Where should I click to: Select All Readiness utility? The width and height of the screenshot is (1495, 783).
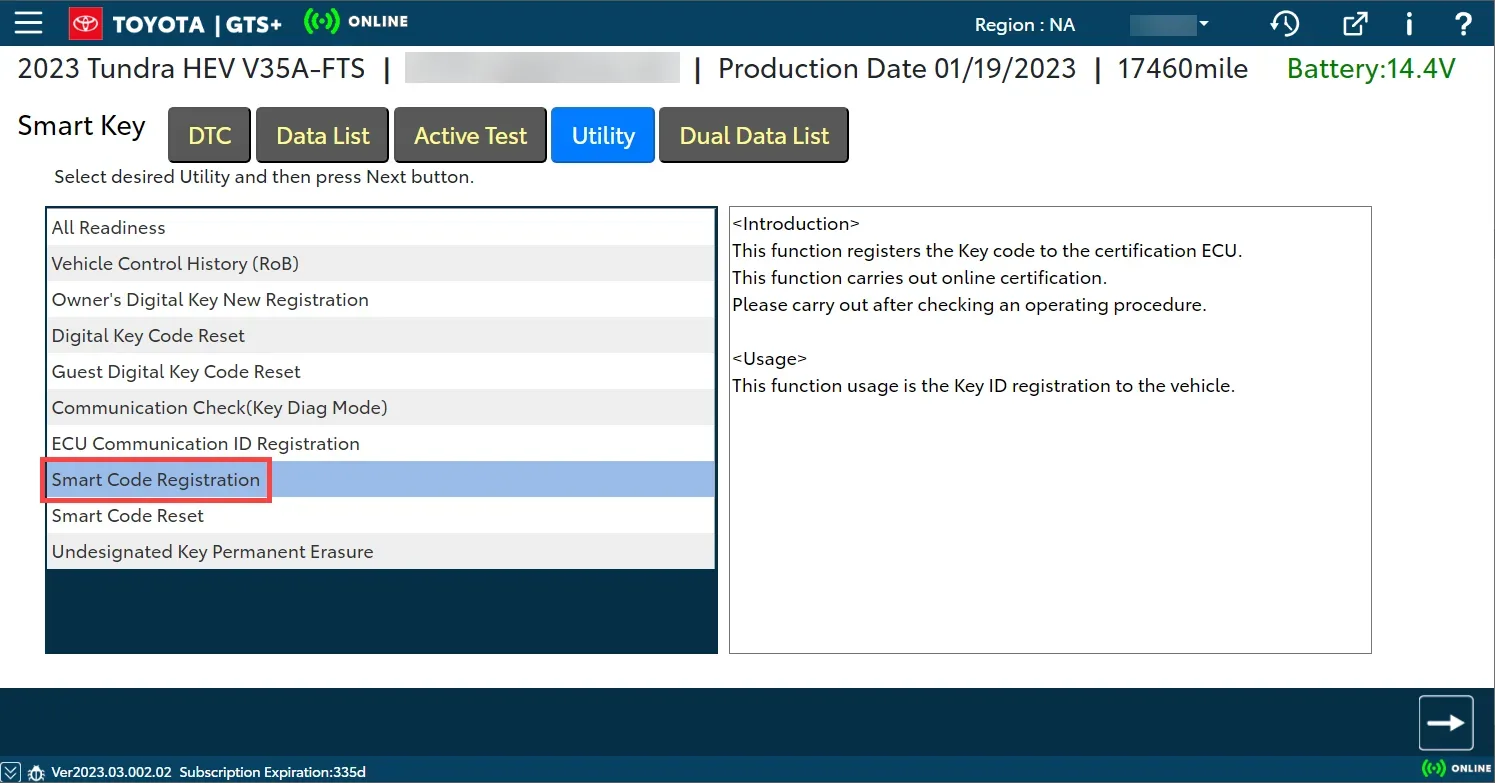tap(381, 227)
